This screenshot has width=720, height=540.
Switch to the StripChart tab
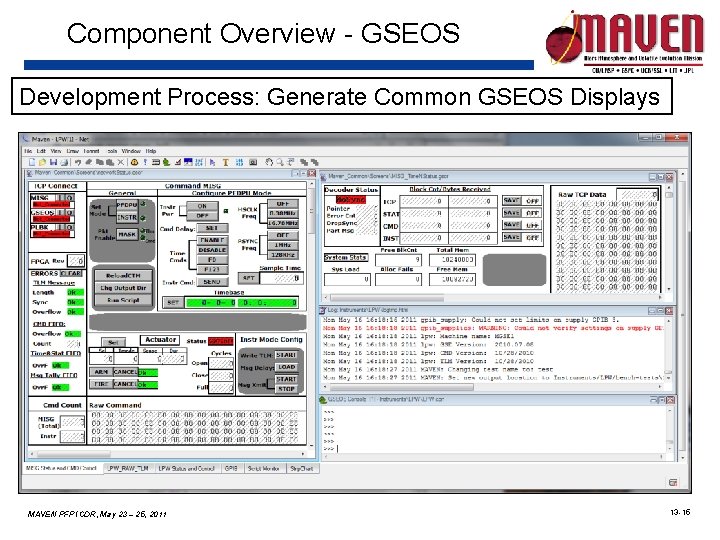coord(302,468)
